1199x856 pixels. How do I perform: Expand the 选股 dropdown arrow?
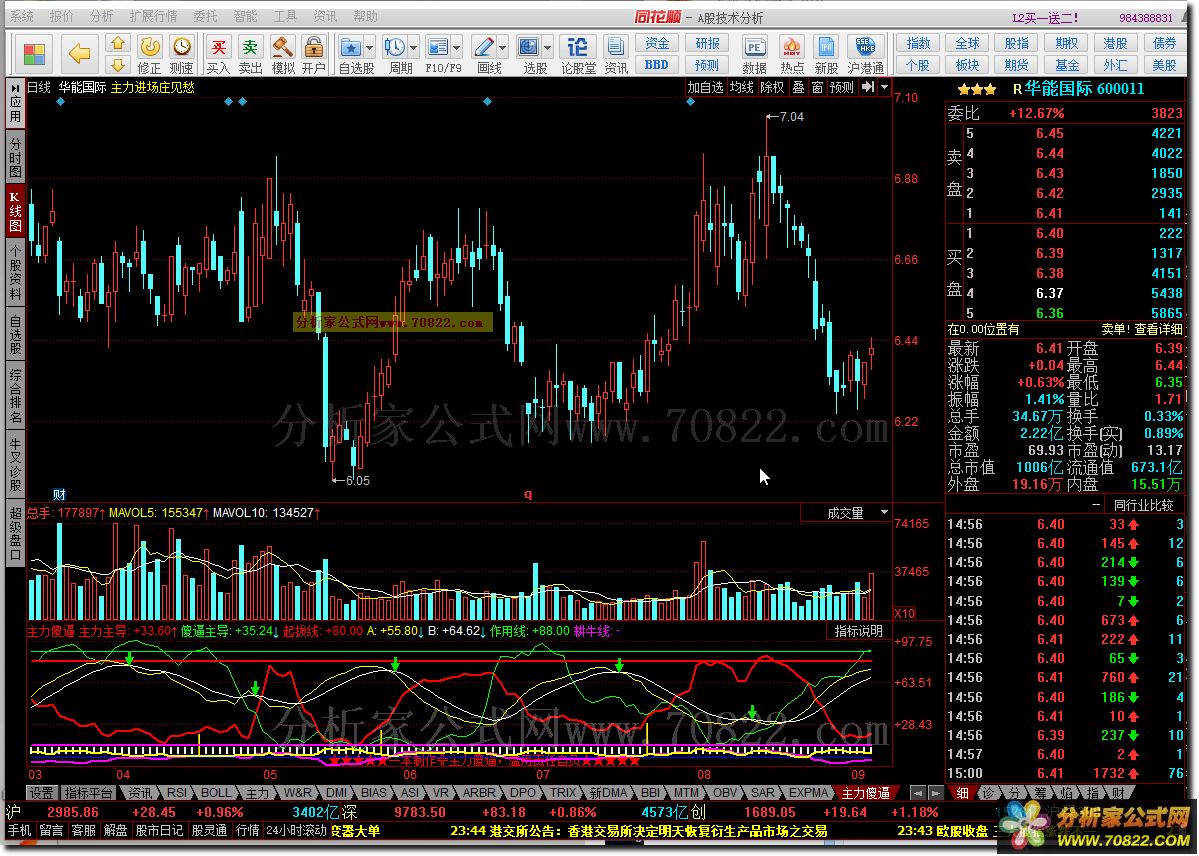[x=548, y=47]
